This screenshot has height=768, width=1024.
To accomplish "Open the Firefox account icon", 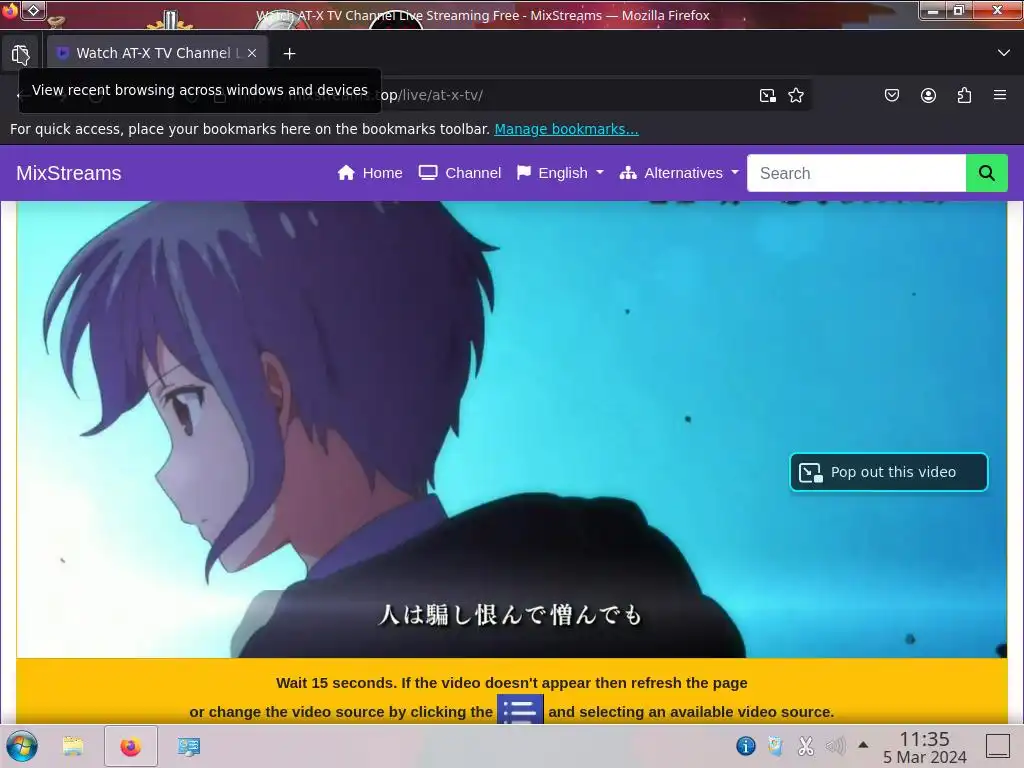I will pyautogui.click(x=928, y=95).
